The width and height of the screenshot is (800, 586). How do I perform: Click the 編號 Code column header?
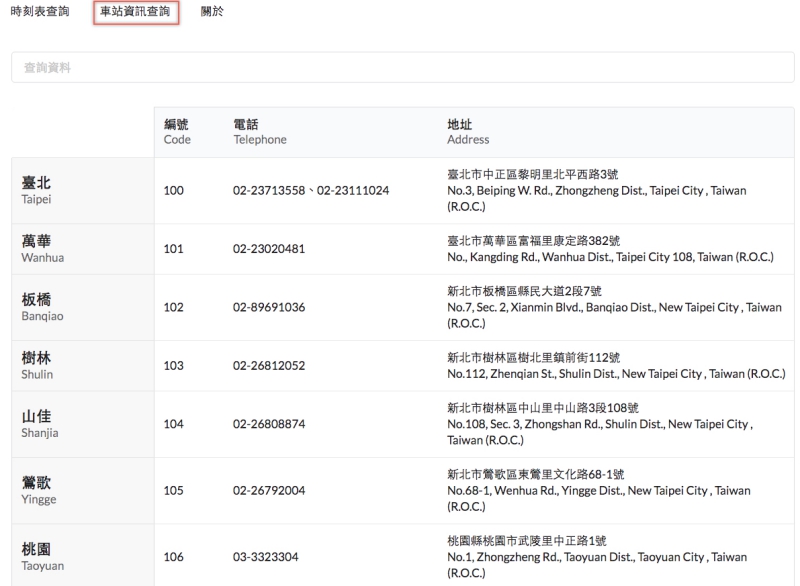click(176, 132)
